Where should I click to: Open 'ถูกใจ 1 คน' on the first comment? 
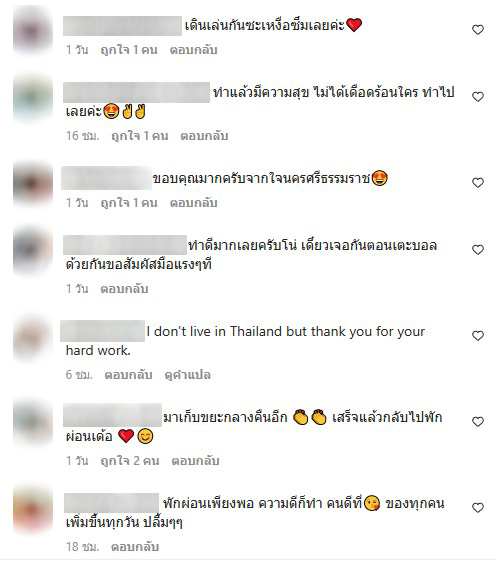[129, 50]
